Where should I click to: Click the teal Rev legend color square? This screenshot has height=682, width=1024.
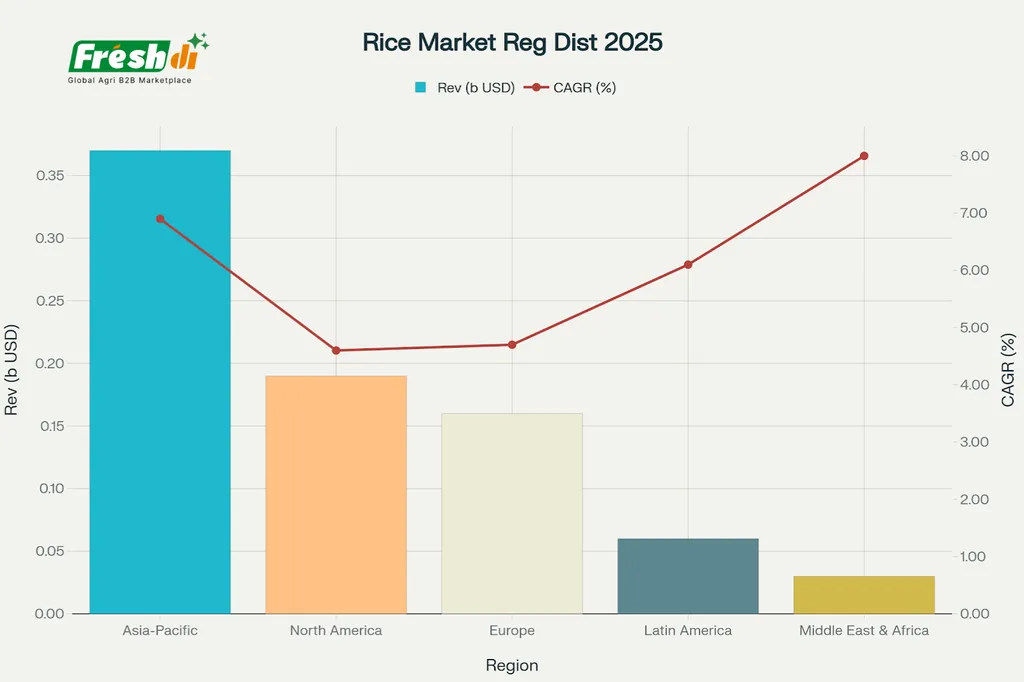421,88
